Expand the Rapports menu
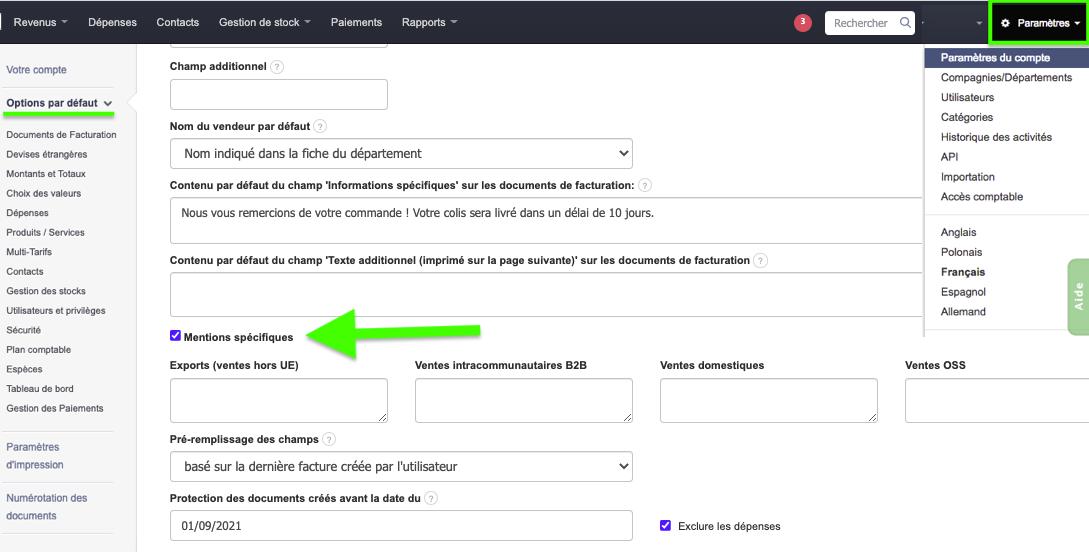 [429, 22]
